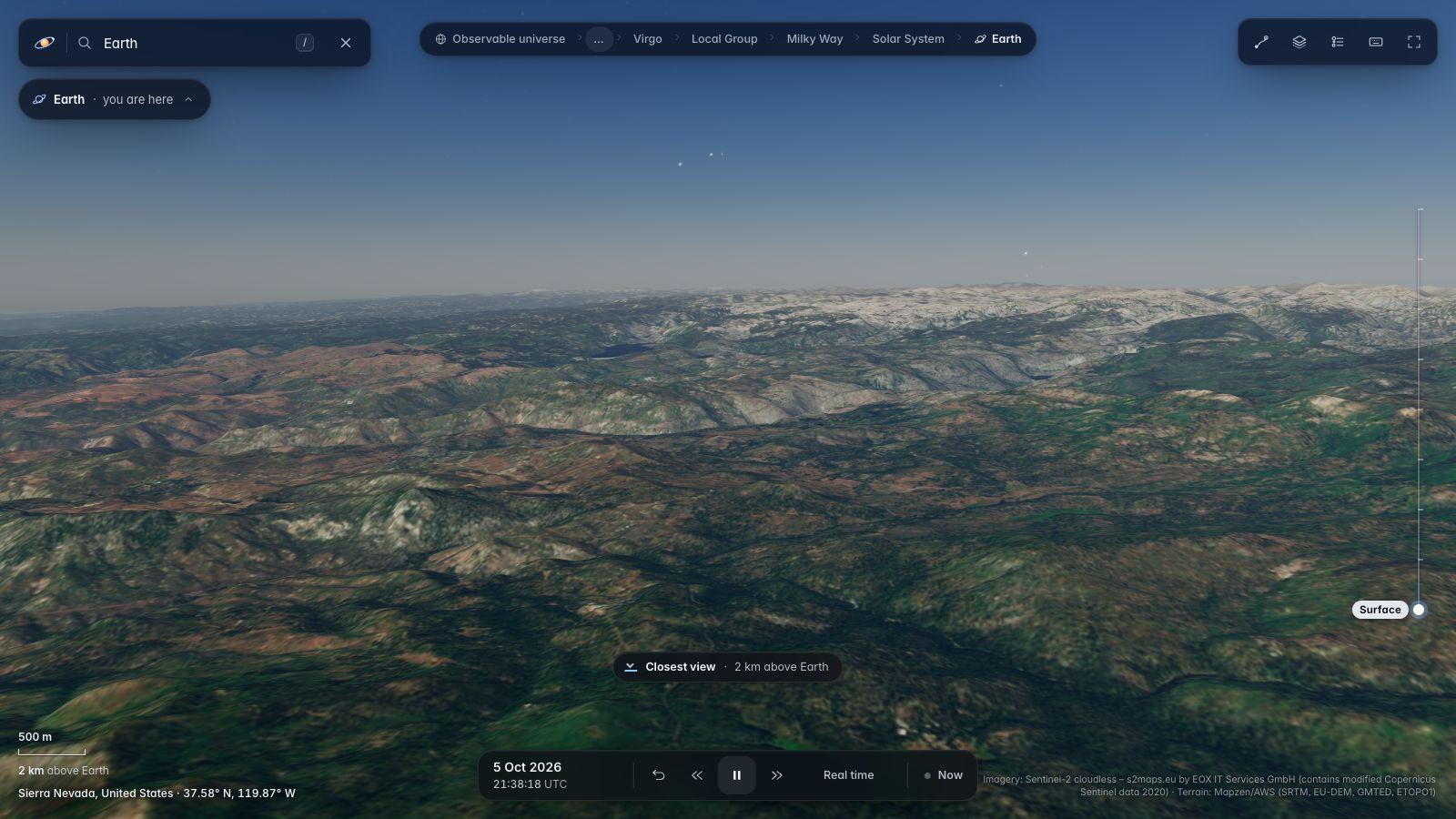Click the 500 m scale bar
The image size is (1456, 819).
pyautogui.click(x=52, y=743)
